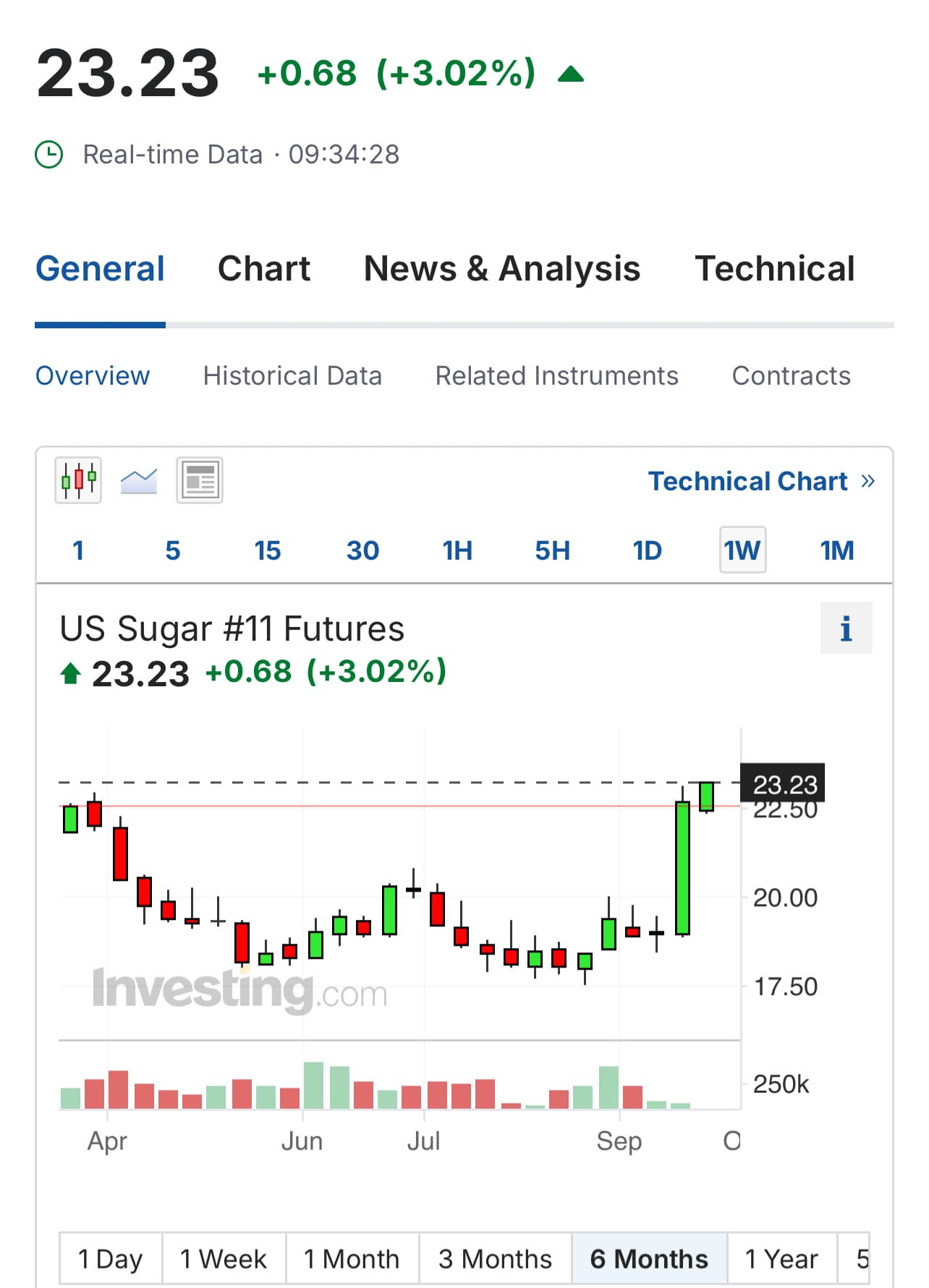Set the range to 1 Year
The image size is (929, 1288).
pos(781,1259)
